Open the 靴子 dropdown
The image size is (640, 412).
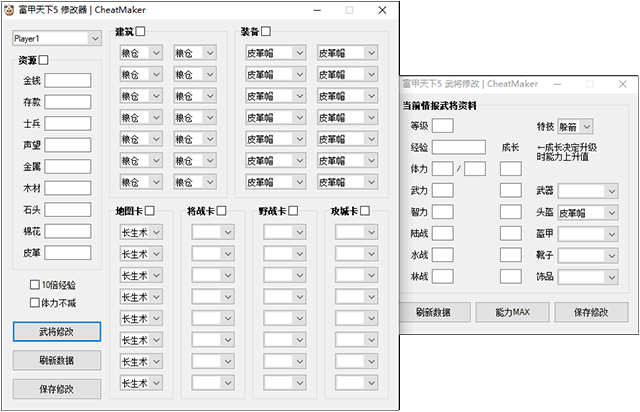(x=588, y=256)
